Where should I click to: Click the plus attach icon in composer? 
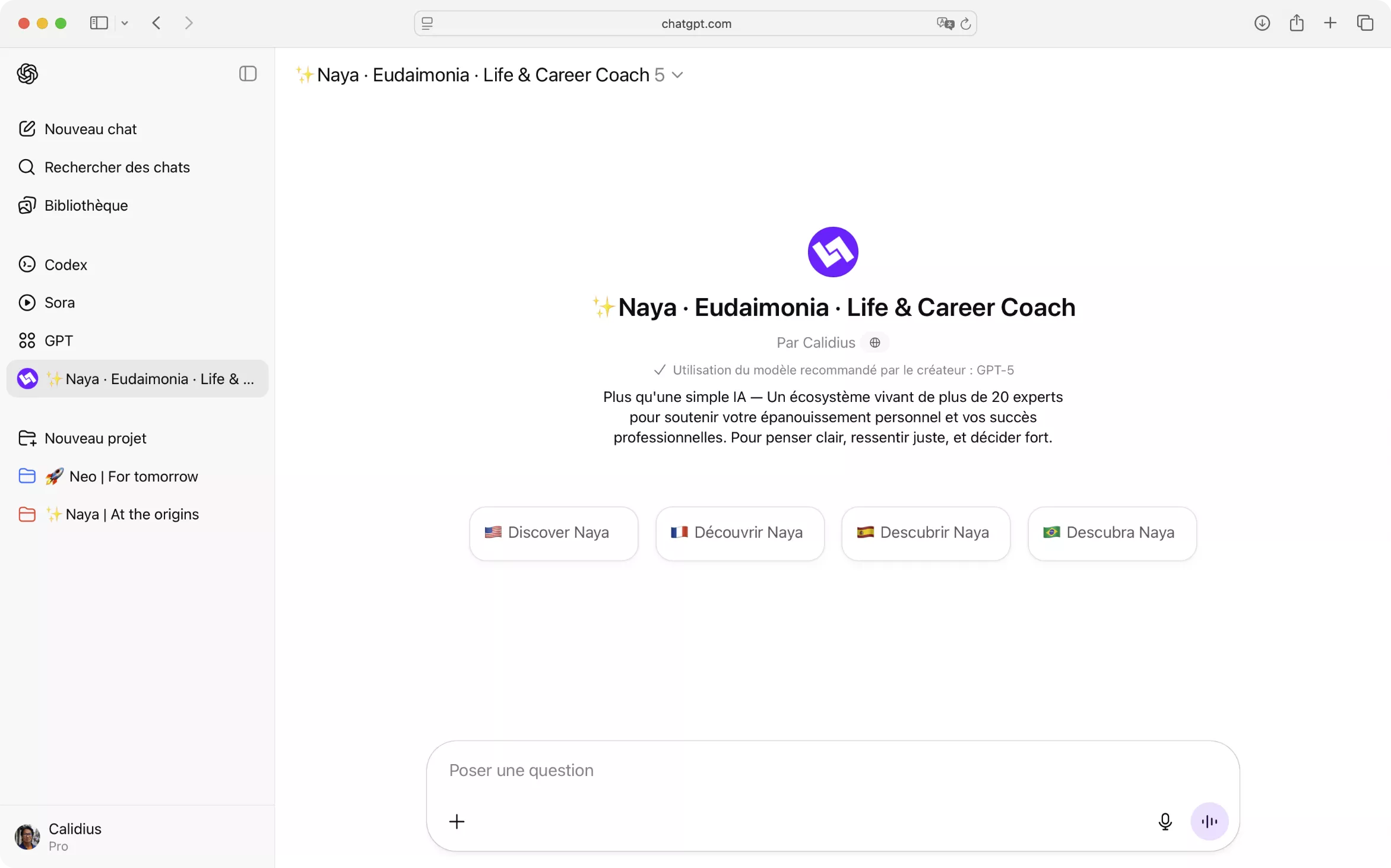coord(457,821)
